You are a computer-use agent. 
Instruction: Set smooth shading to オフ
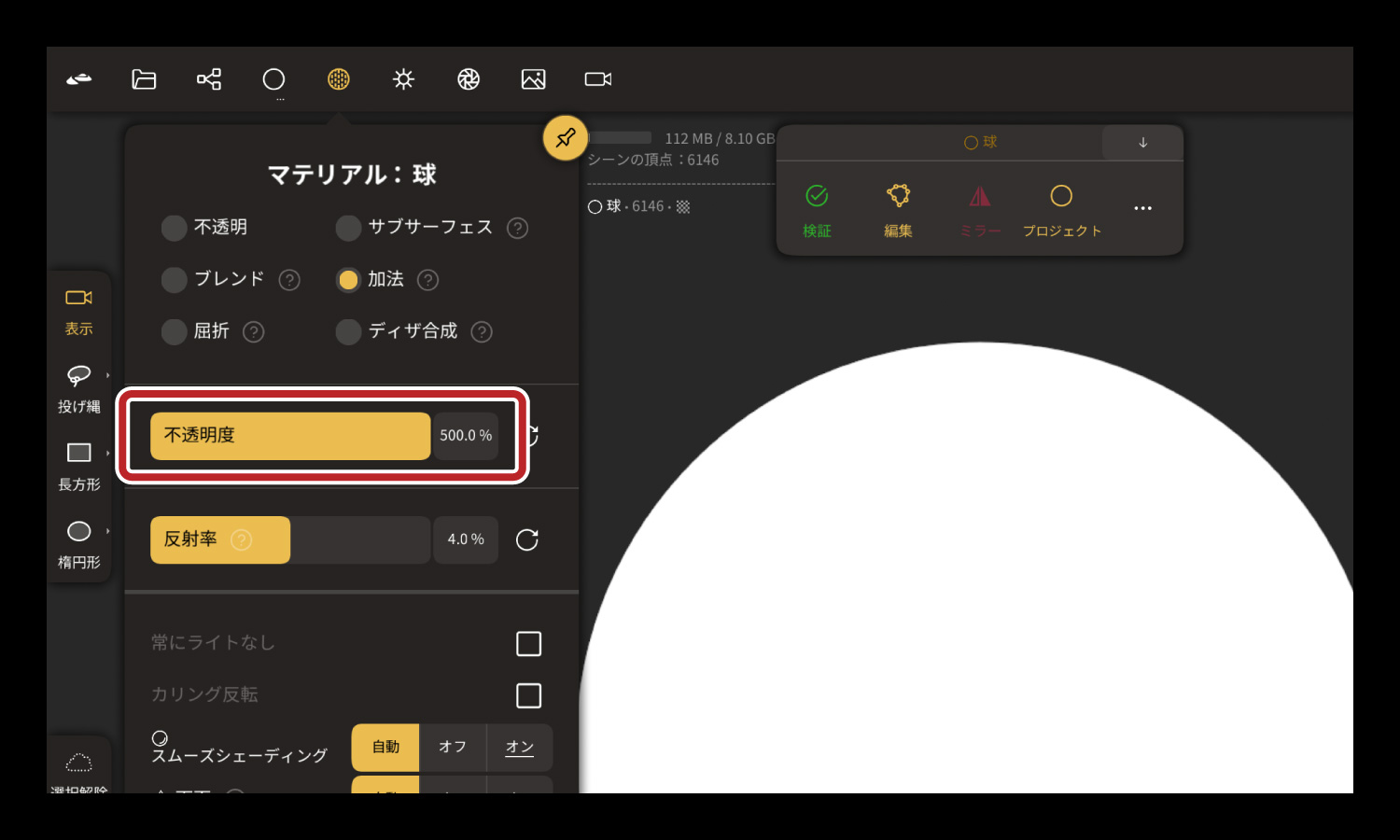453,747
